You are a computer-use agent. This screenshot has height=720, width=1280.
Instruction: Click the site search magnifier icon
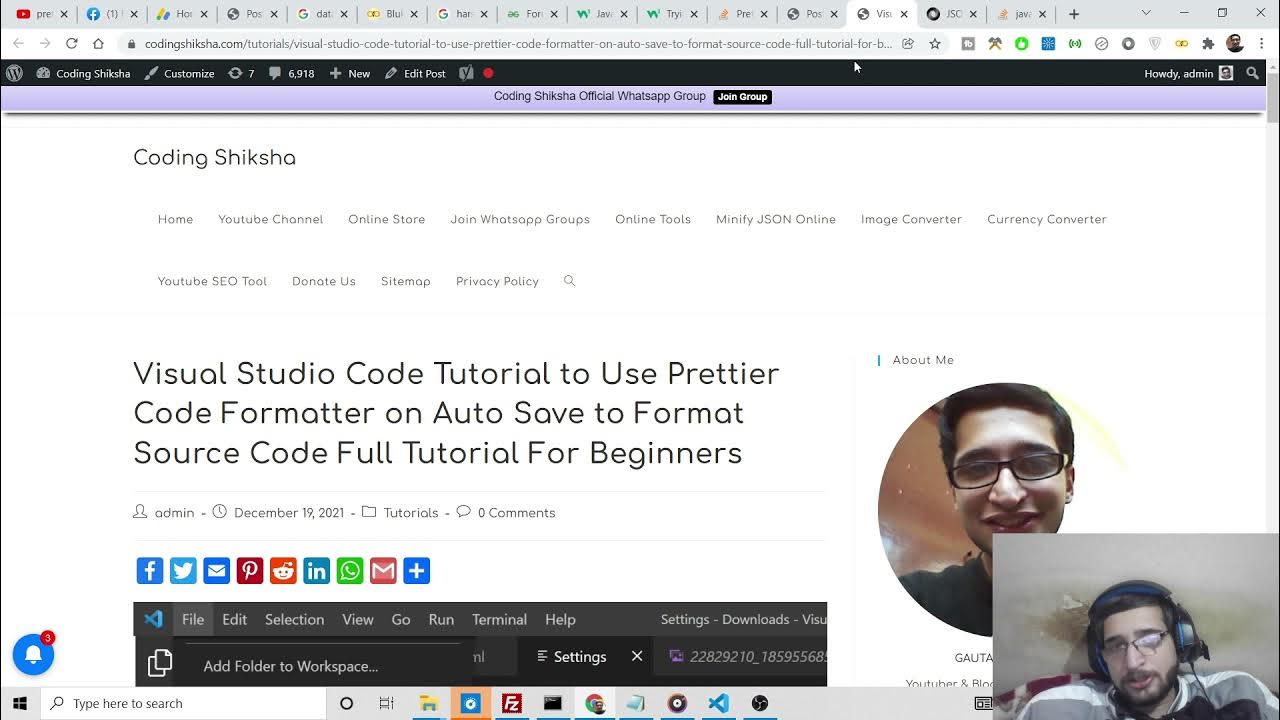(x=569, y=281)
